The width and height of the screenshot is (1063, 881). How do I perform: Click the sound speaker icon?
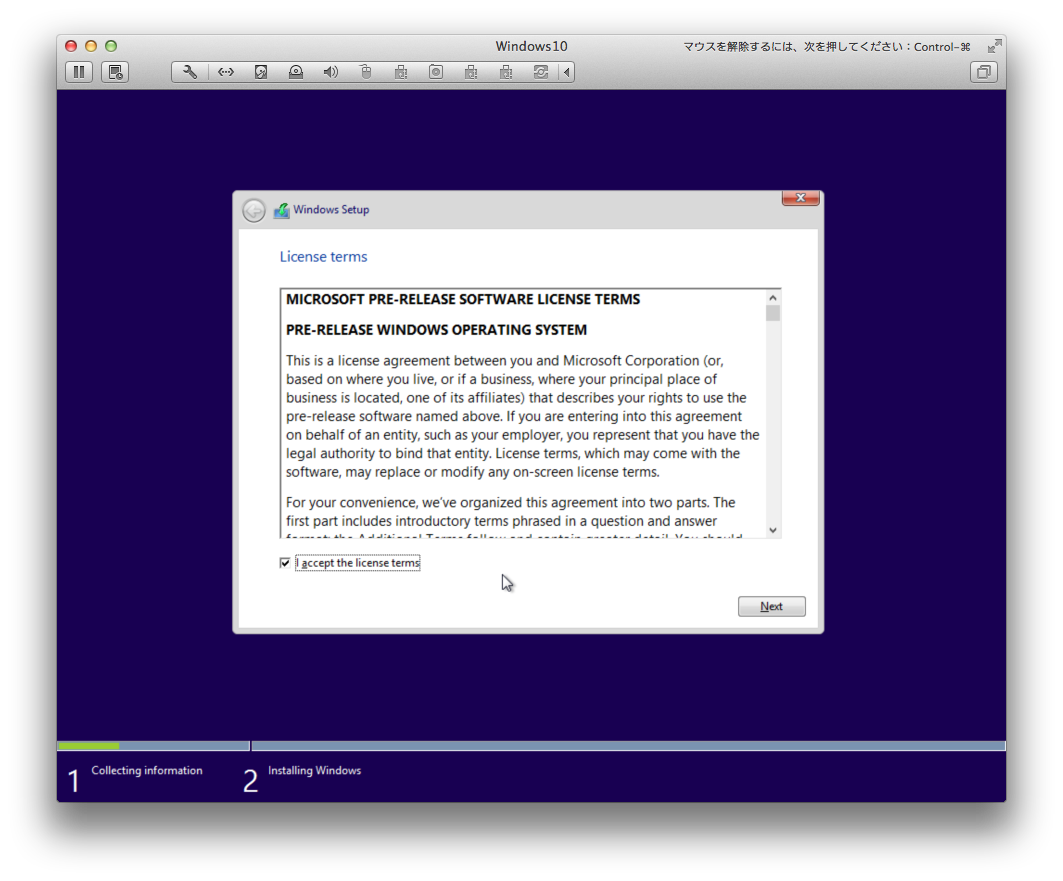point(331,72)
